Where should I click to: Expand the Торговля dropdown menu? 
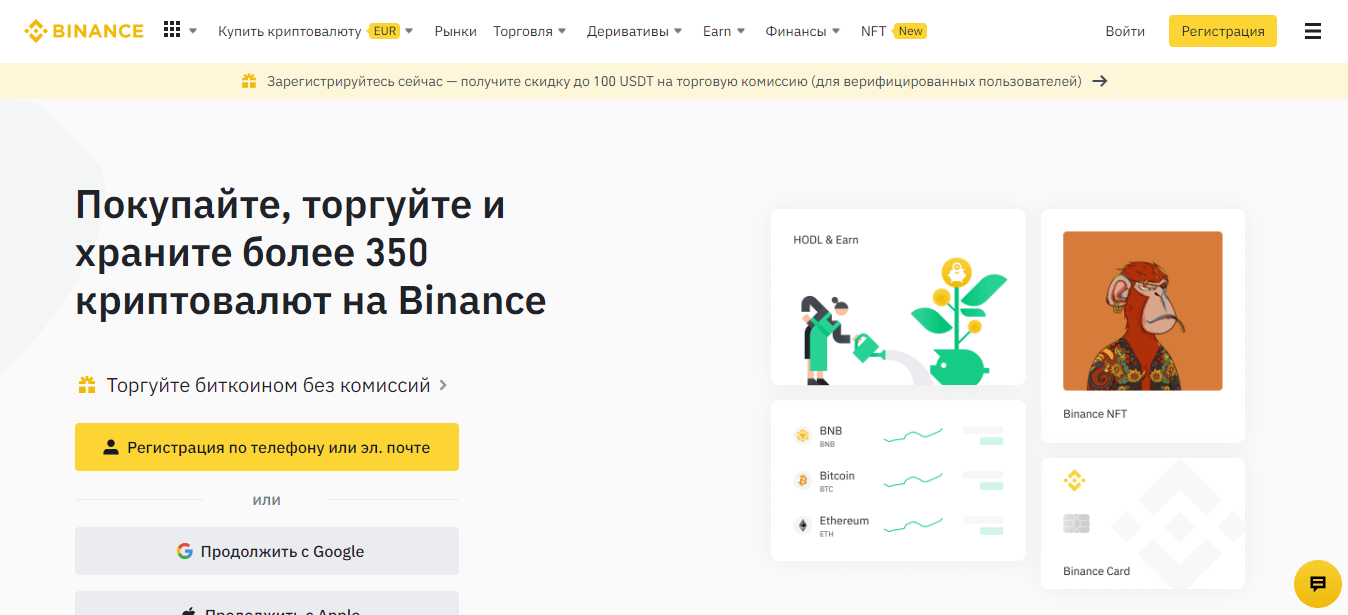pos(529,31)
